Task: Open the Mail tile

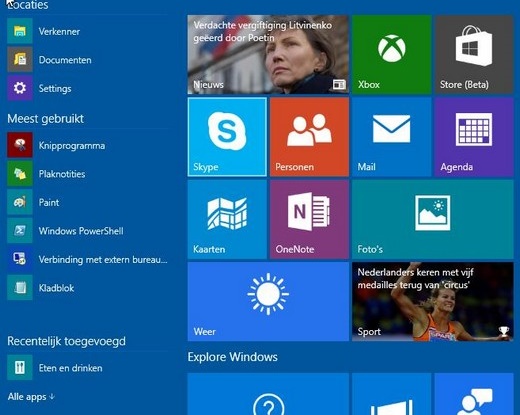Action: [x=392, y=137]
